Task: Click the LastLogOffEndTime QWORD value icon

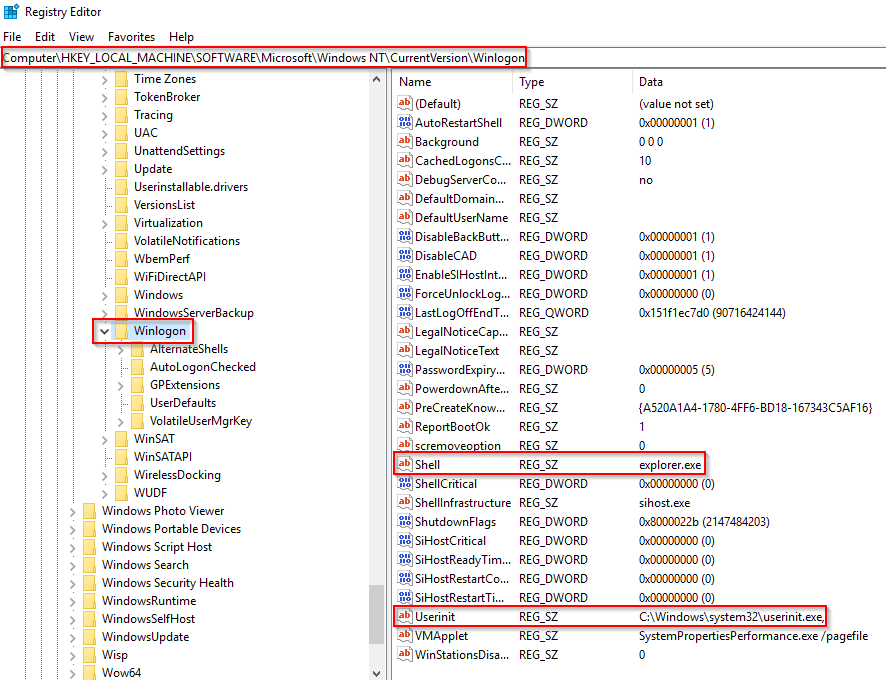Action: tap(405, 313)
